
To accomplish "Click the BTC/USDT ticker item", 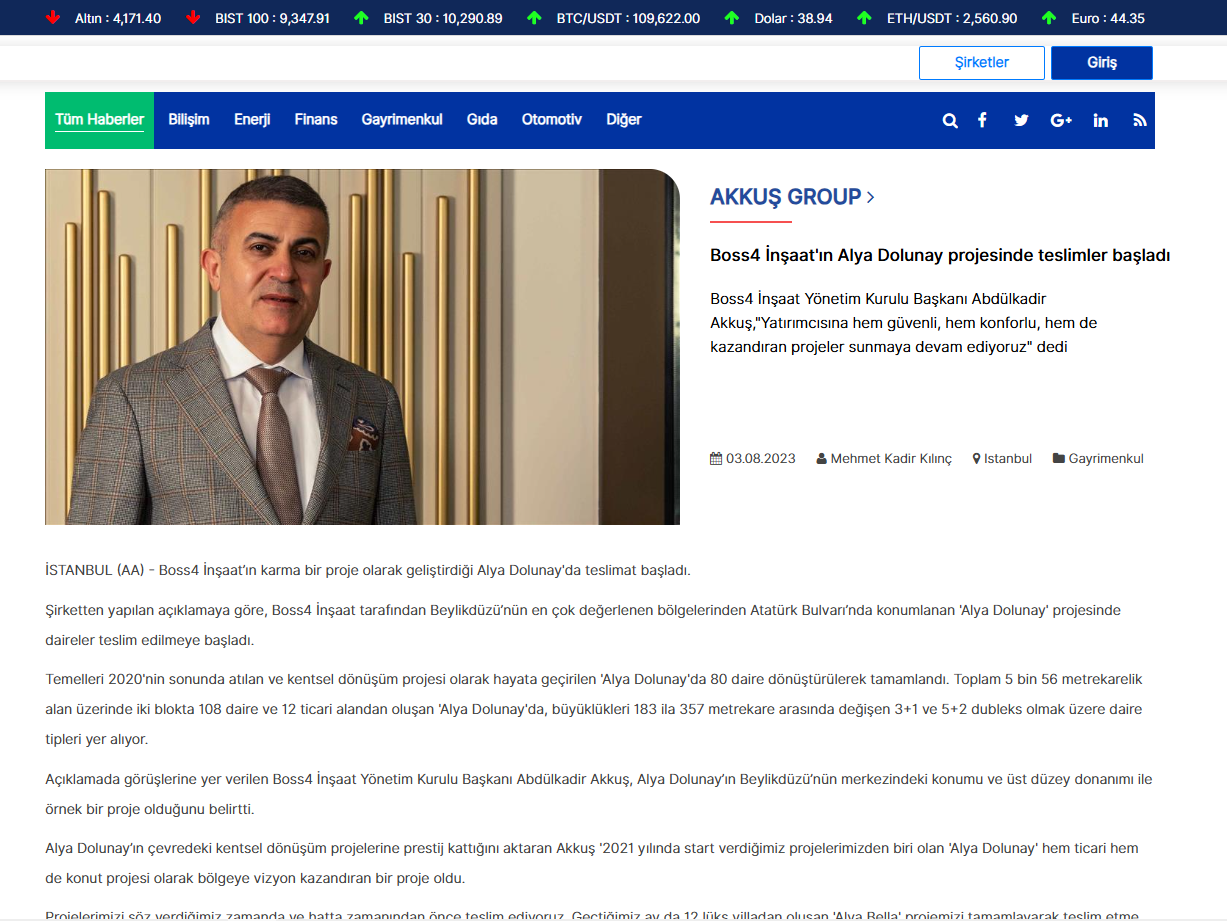I will coord(627,18).
